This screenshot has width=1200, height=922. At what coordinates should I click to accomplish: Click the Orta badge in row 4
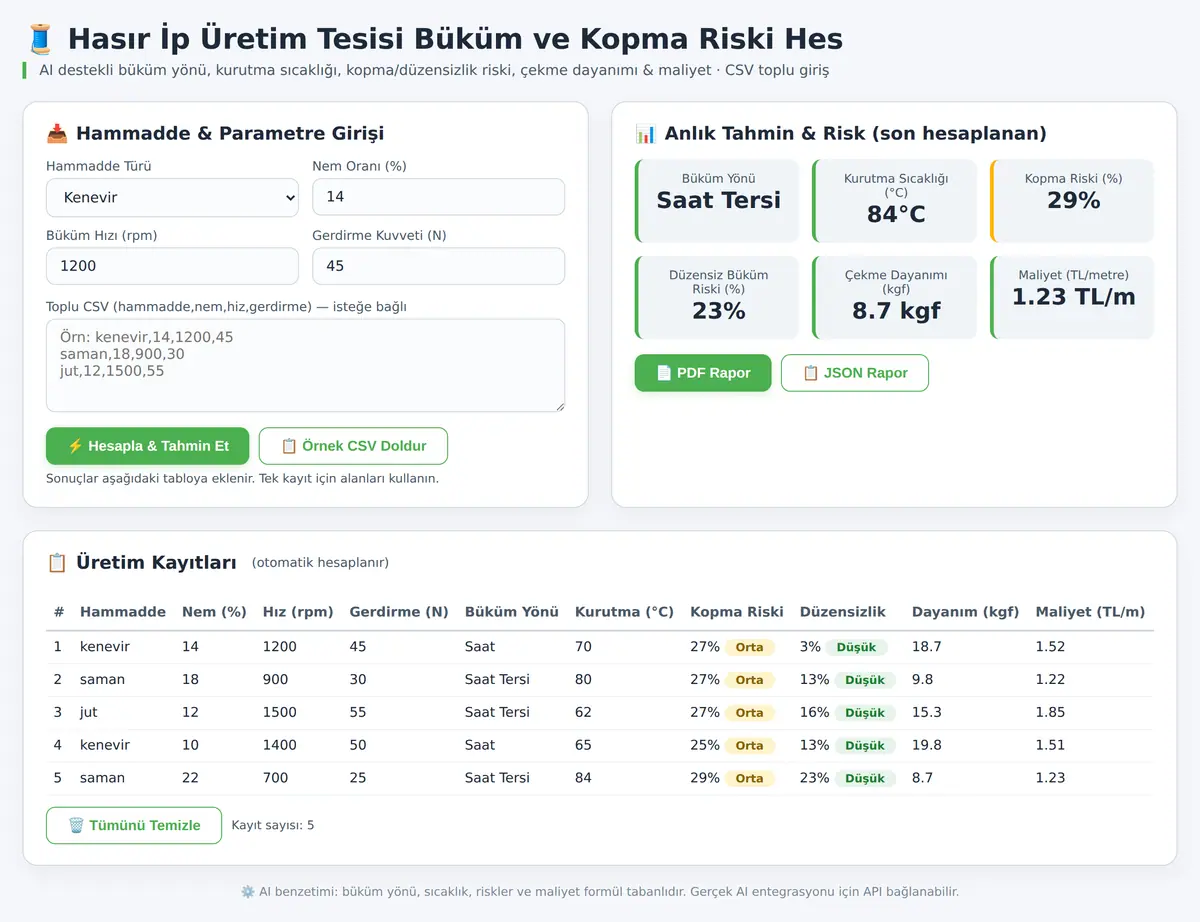click(x=749, y=746)
